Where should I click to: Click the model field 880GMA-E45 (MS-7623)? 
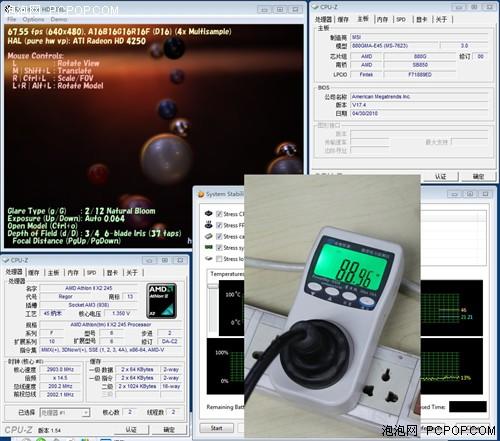pos(394,46)
